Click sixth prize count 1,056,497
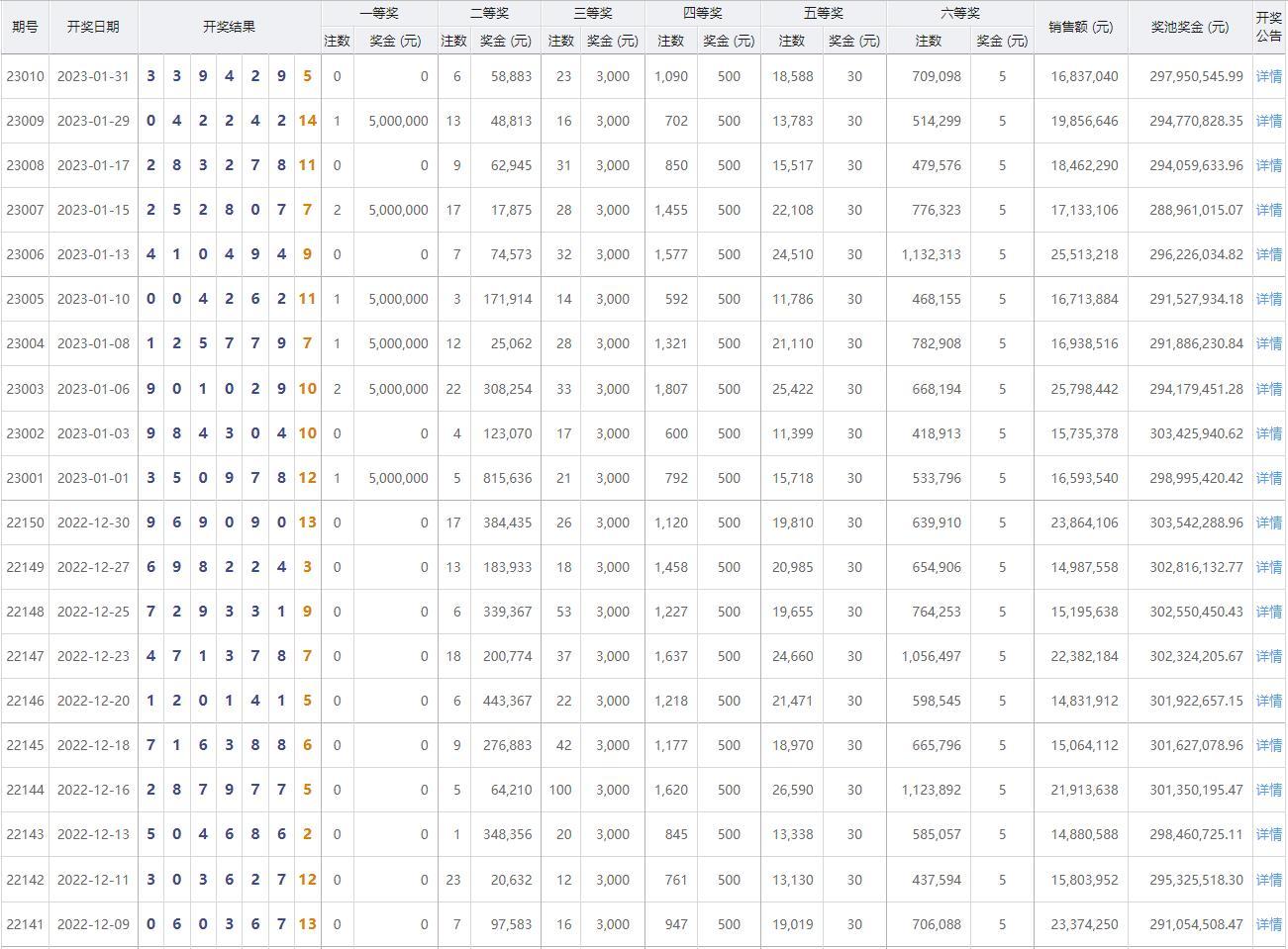 (x=932, y=656)
